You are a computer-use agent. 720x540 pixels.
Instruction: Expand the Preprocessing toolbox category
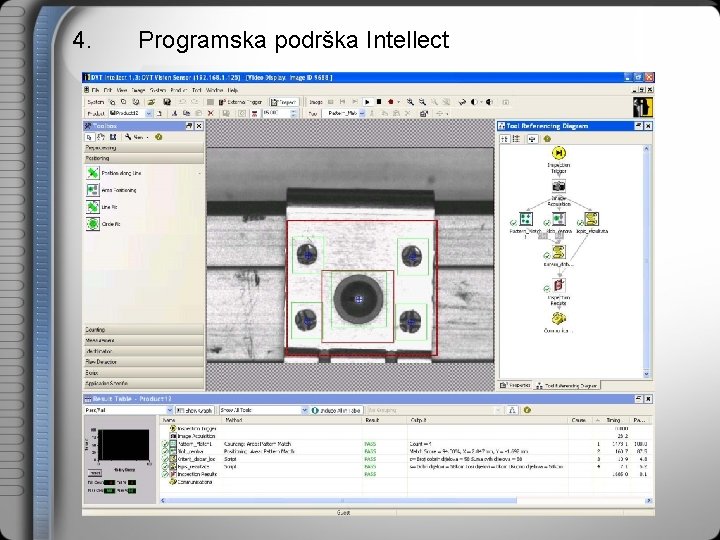coord(143,148)
